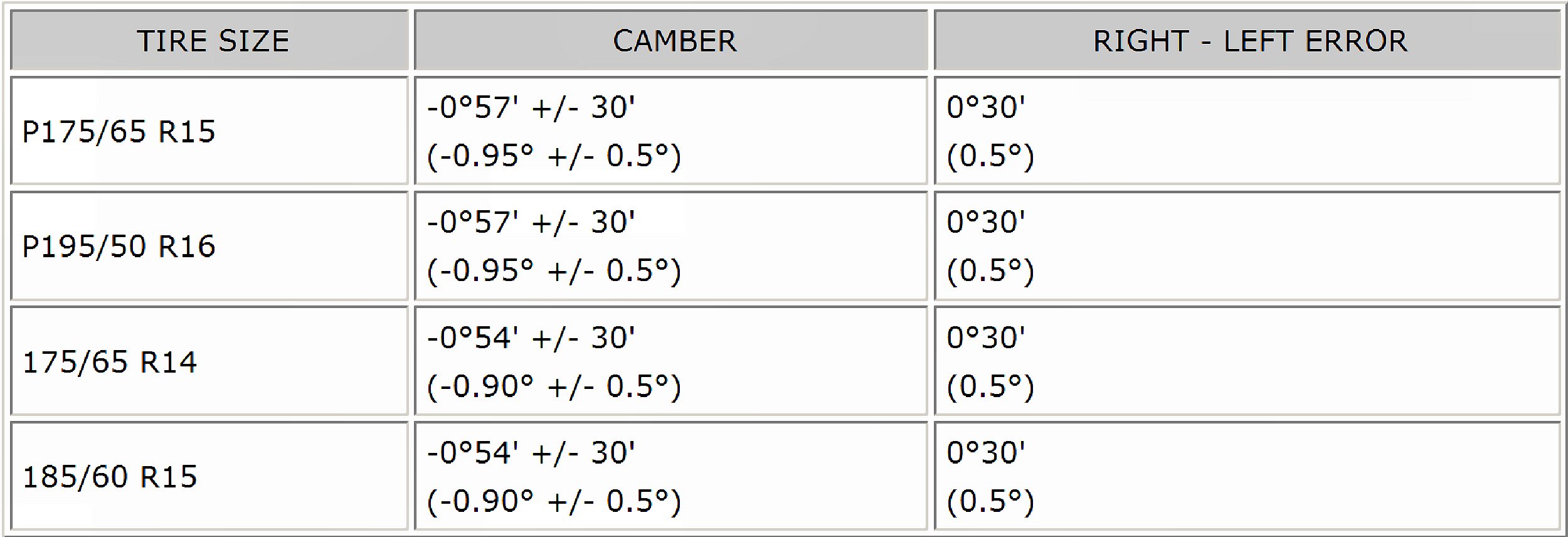Pick the 185/60 R15 tire size cell
This screenshot has height=537, width=1568.
[x=110, y=477]
